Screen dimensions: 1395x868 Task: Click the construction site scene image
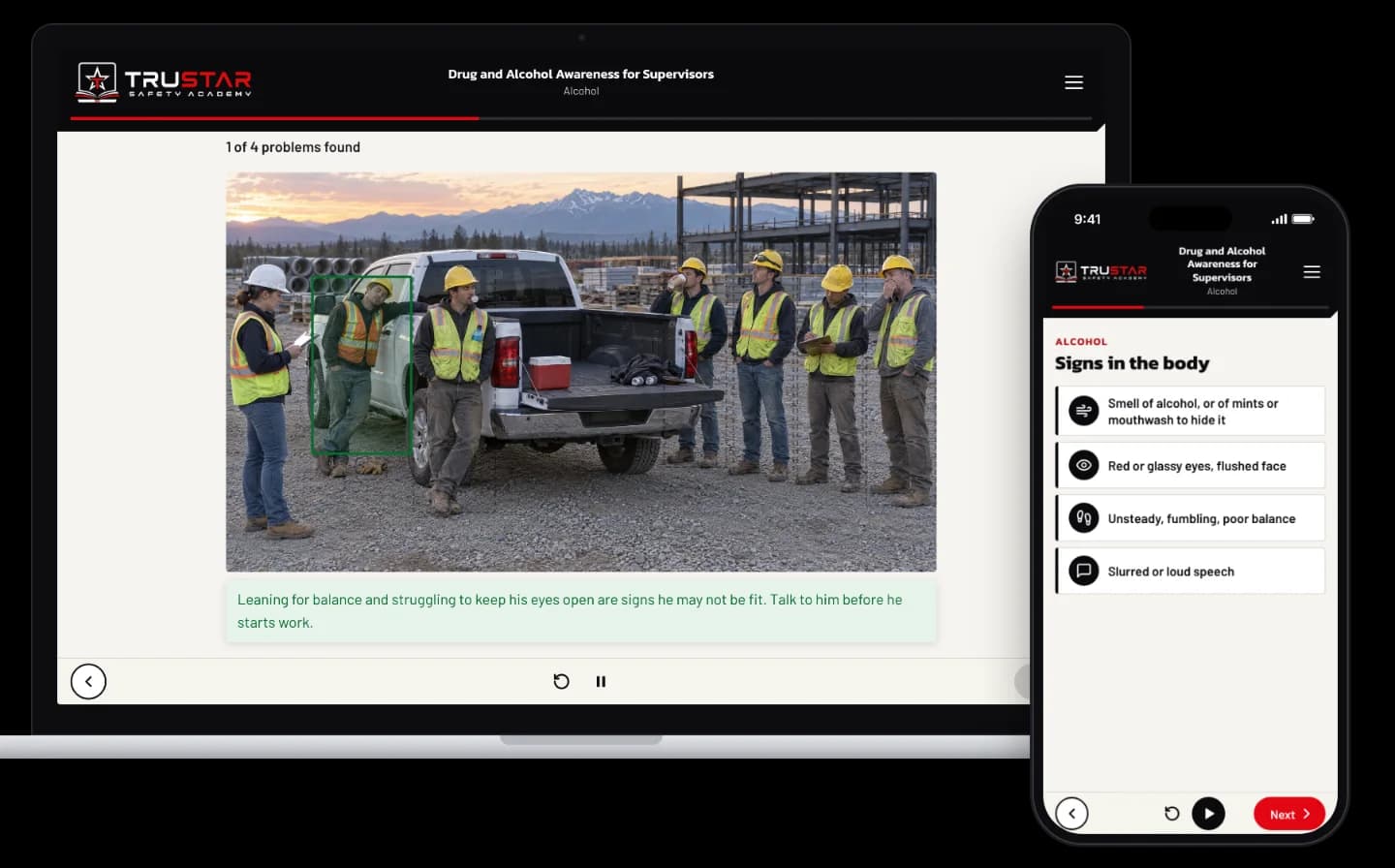(581, 372)
